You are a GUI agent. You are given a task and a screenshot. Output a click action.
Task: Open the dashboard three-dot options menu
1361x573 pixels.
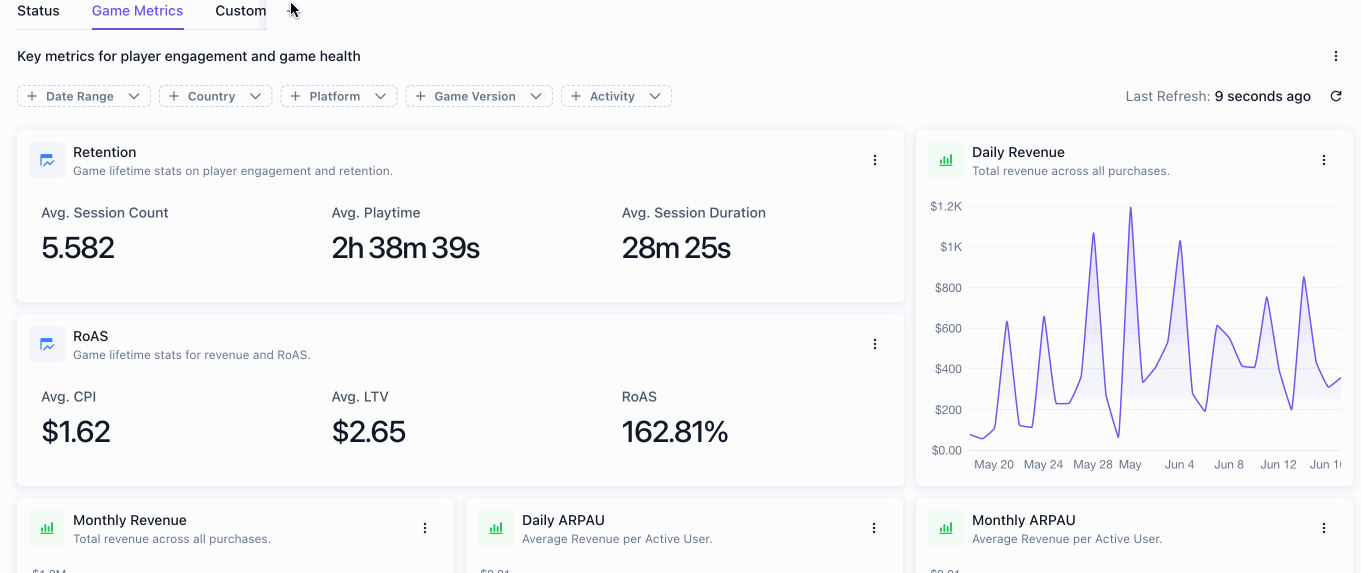coord(1336,56)
